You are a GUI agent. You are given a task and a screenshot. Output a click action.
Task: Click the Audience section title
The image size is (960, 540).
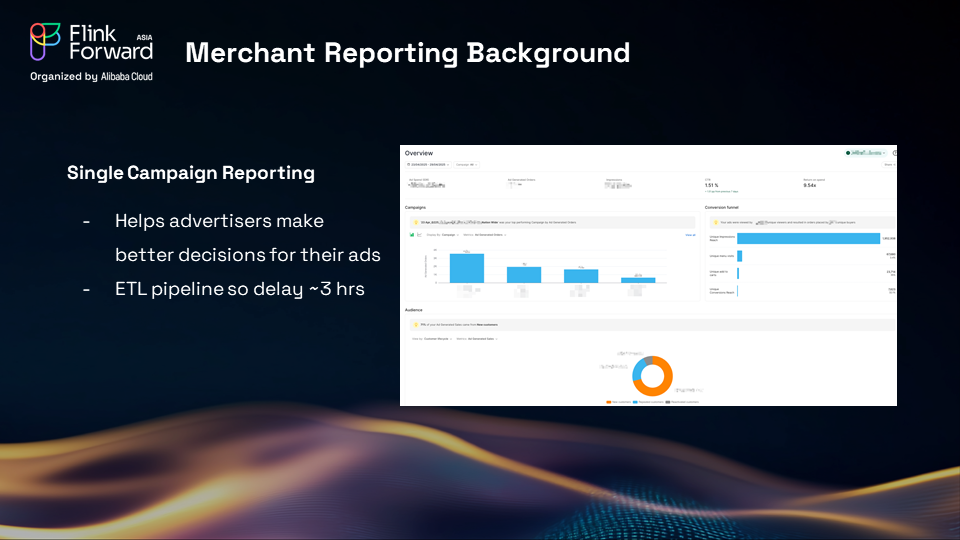[x=413, y=310]
